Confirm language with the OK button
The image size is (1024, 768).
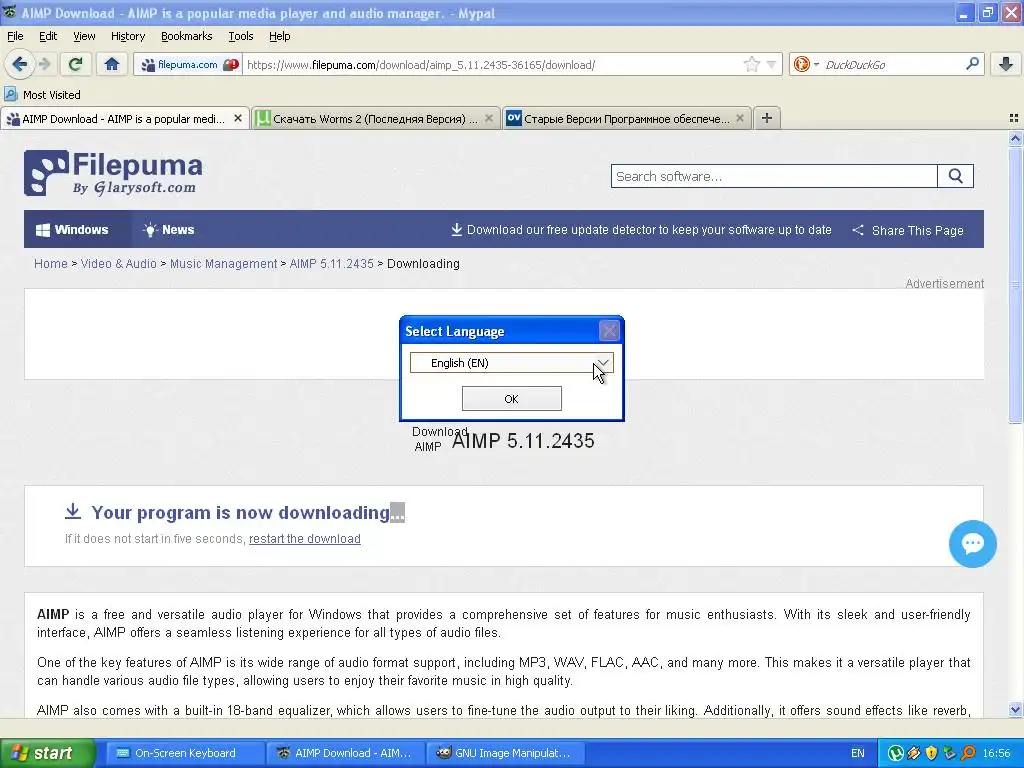(511, 399)
